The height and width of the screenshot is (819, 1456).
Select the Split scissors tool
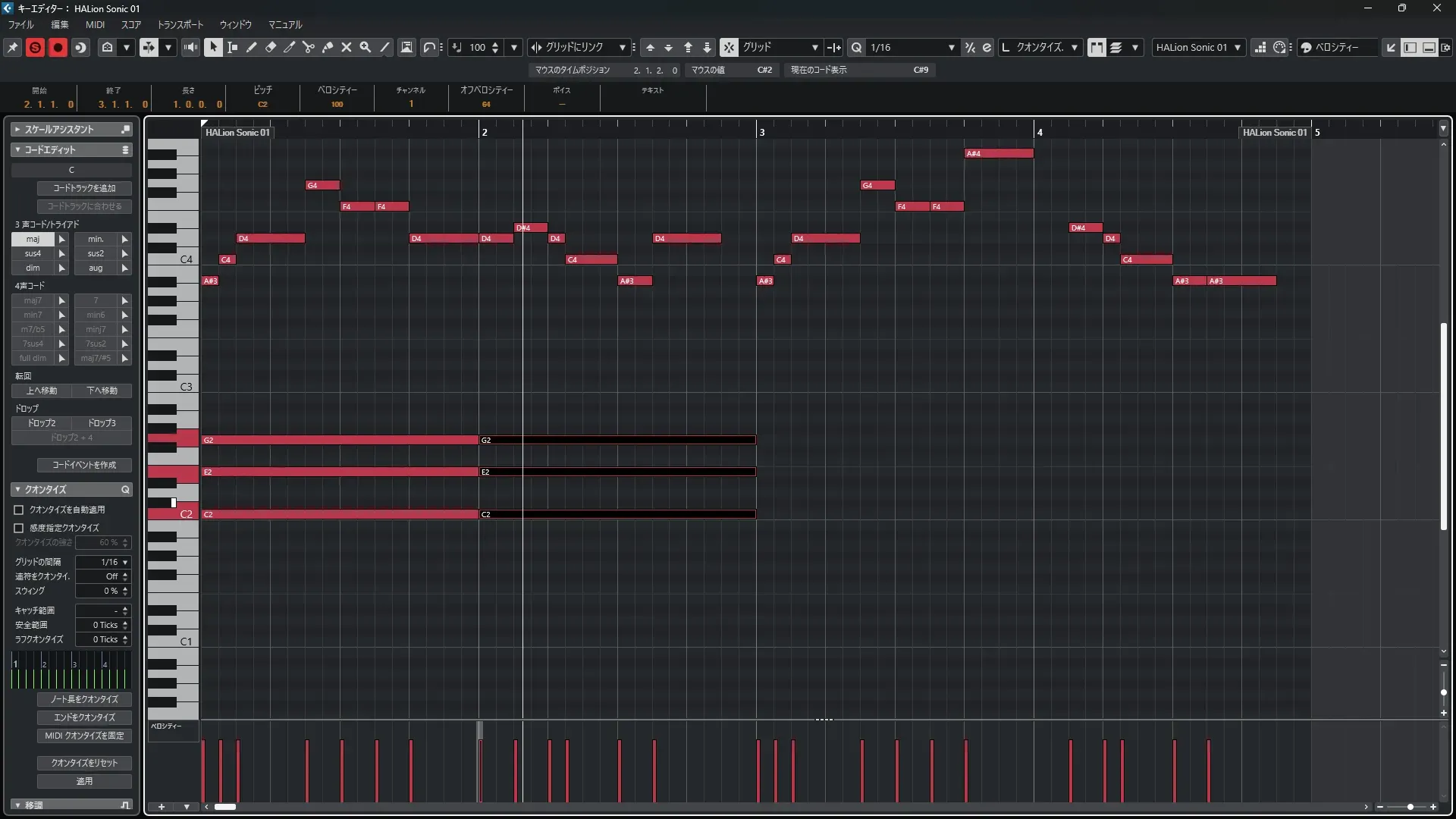click(x=308, y=47)
